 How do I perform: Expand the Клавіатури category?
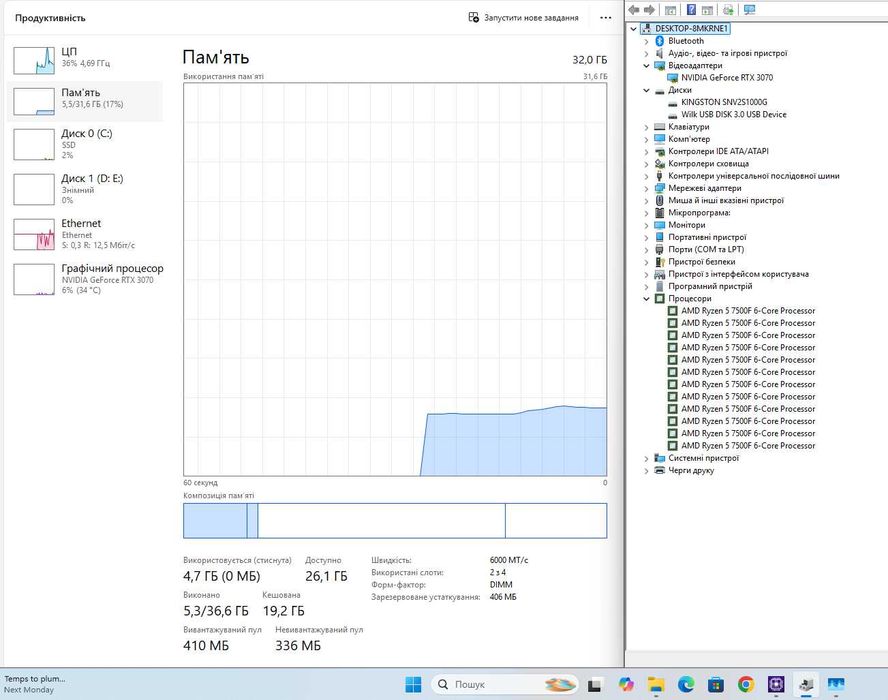coord(646,127)
